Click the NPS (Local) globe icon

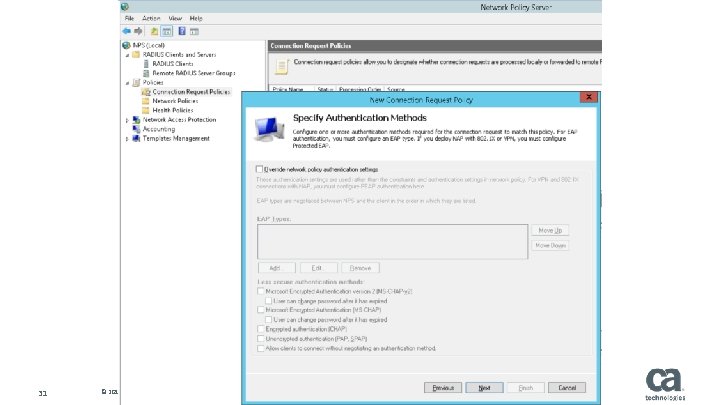point(126,45)
